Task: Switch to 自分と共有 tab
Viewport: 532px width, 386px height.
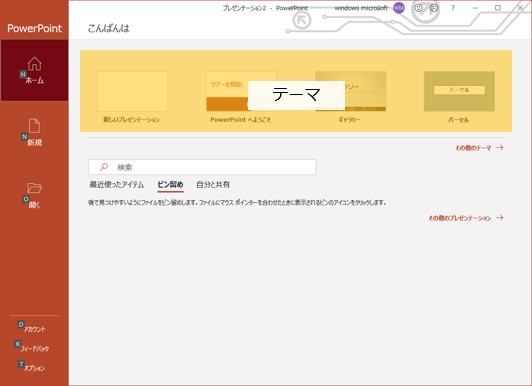Action: [x=213, y=185]
